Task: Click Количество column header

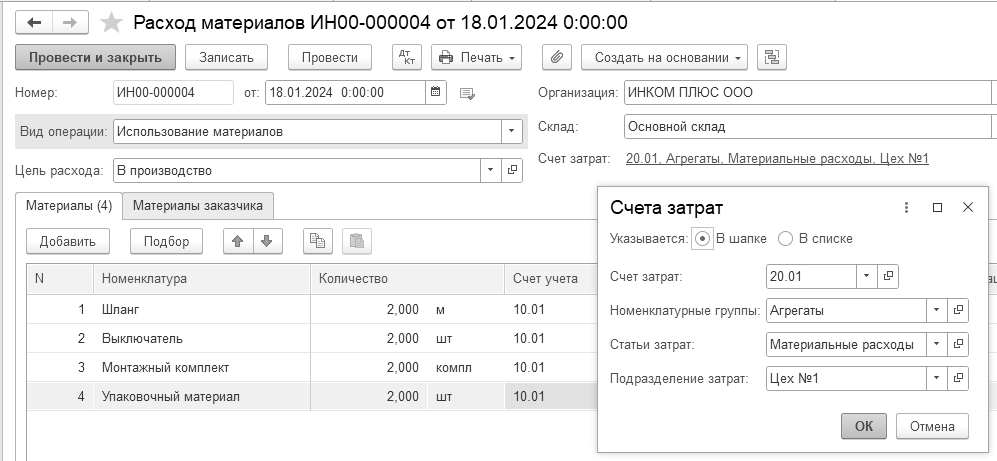Action: [408, 279]
